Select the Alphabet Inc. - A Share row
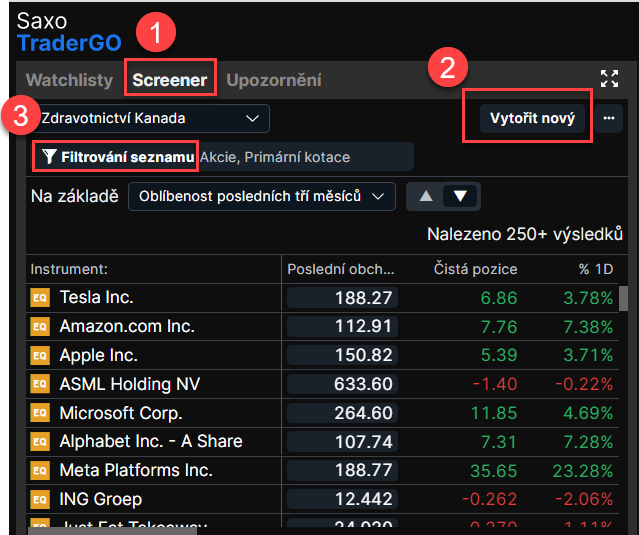The image size is (639, 535). (x=151, y=442)
